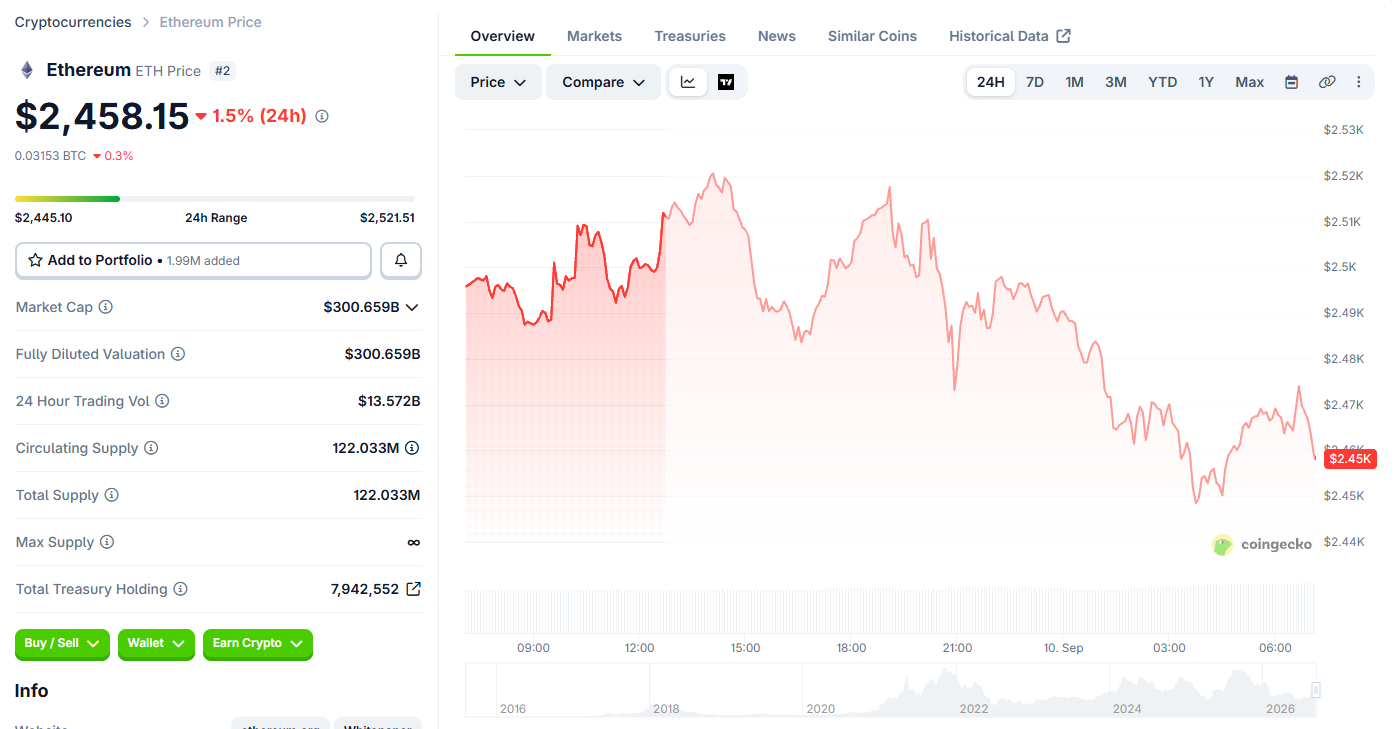Select the YTD time range

[1163, 82]
